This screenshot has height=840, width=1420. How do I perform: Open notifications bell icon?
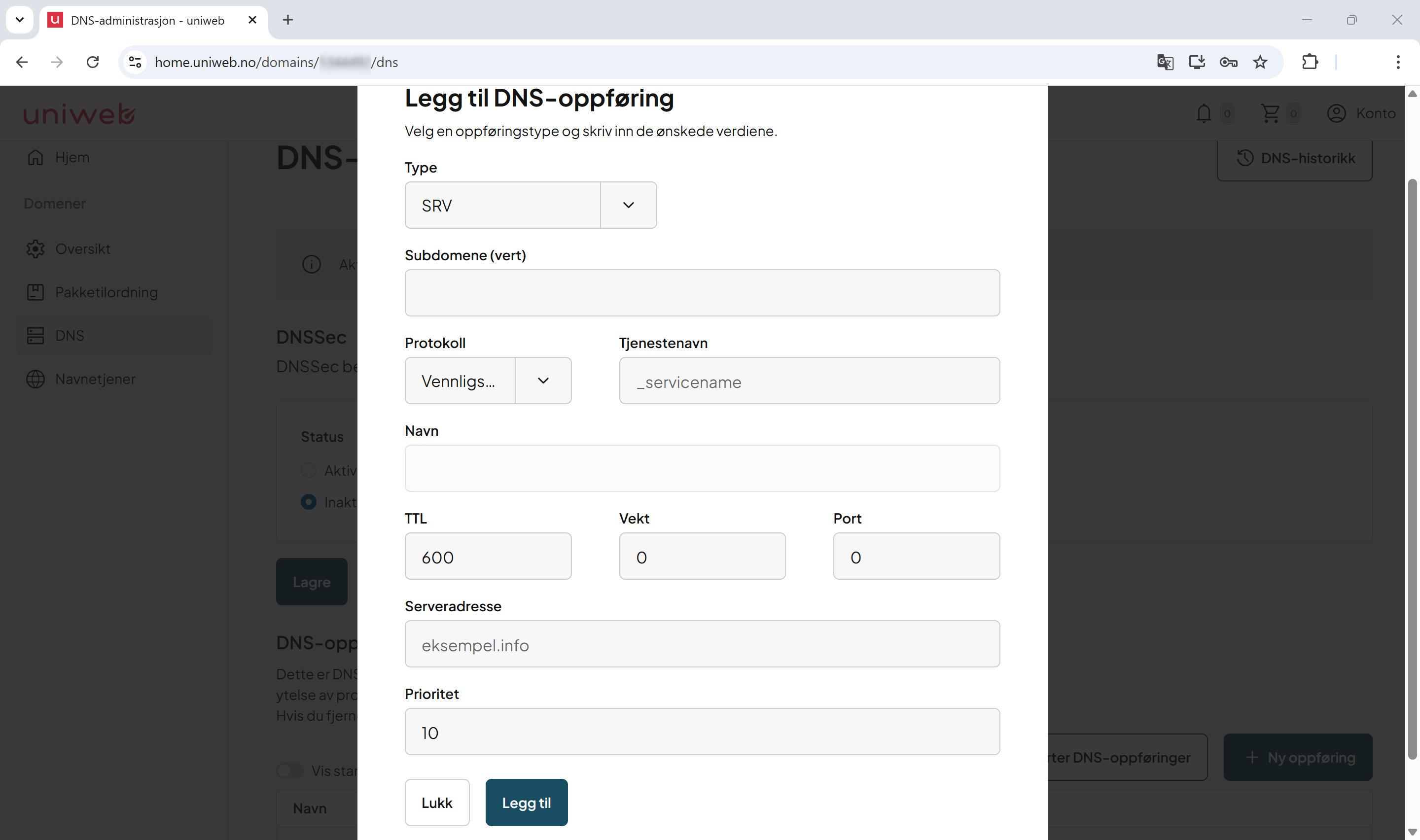pyautogui.click(x=1203, y=113)
